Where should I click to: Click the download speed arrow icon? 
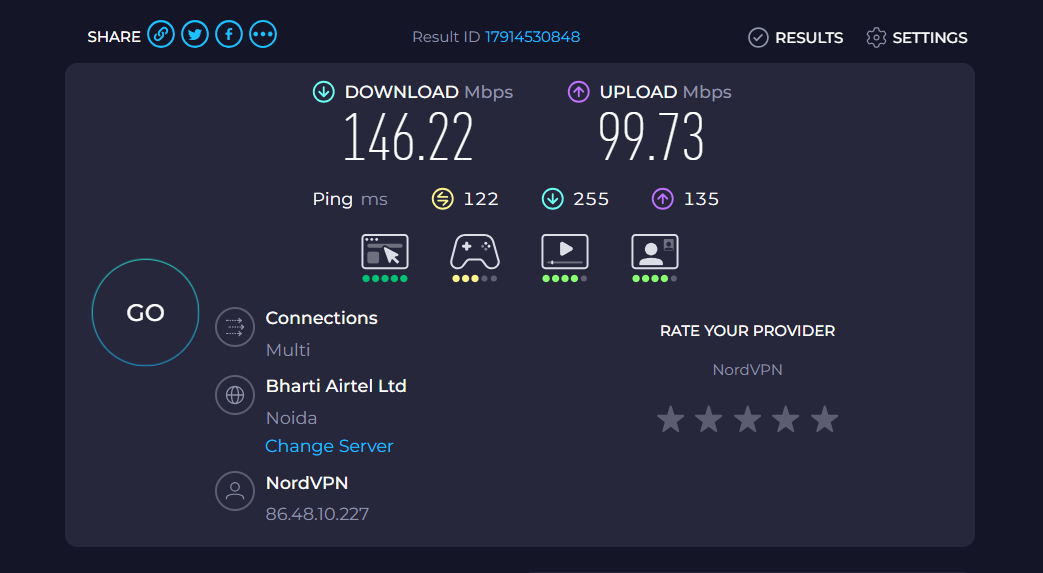(324, 92)
